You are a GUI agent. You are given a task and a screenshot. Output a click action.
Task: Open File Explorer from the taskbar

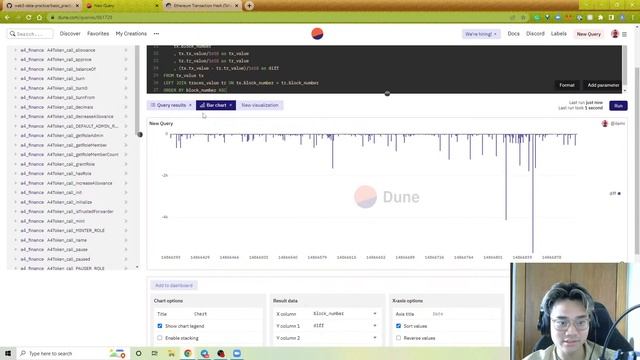[x=171, y=353]
